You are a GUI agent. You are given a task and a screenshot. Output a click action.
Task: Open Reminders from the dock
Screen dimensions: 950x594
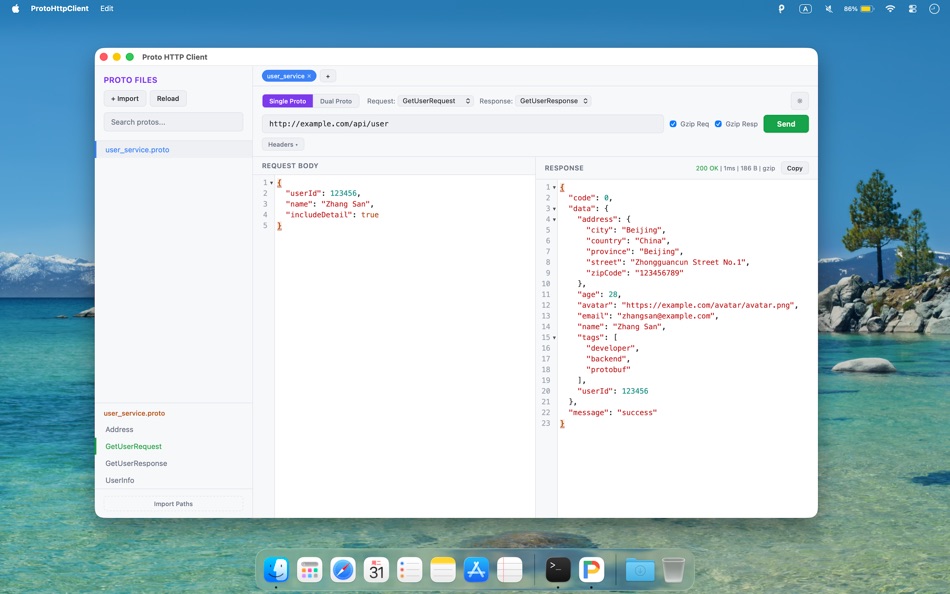pyautogui.click(x=410, y=570)
